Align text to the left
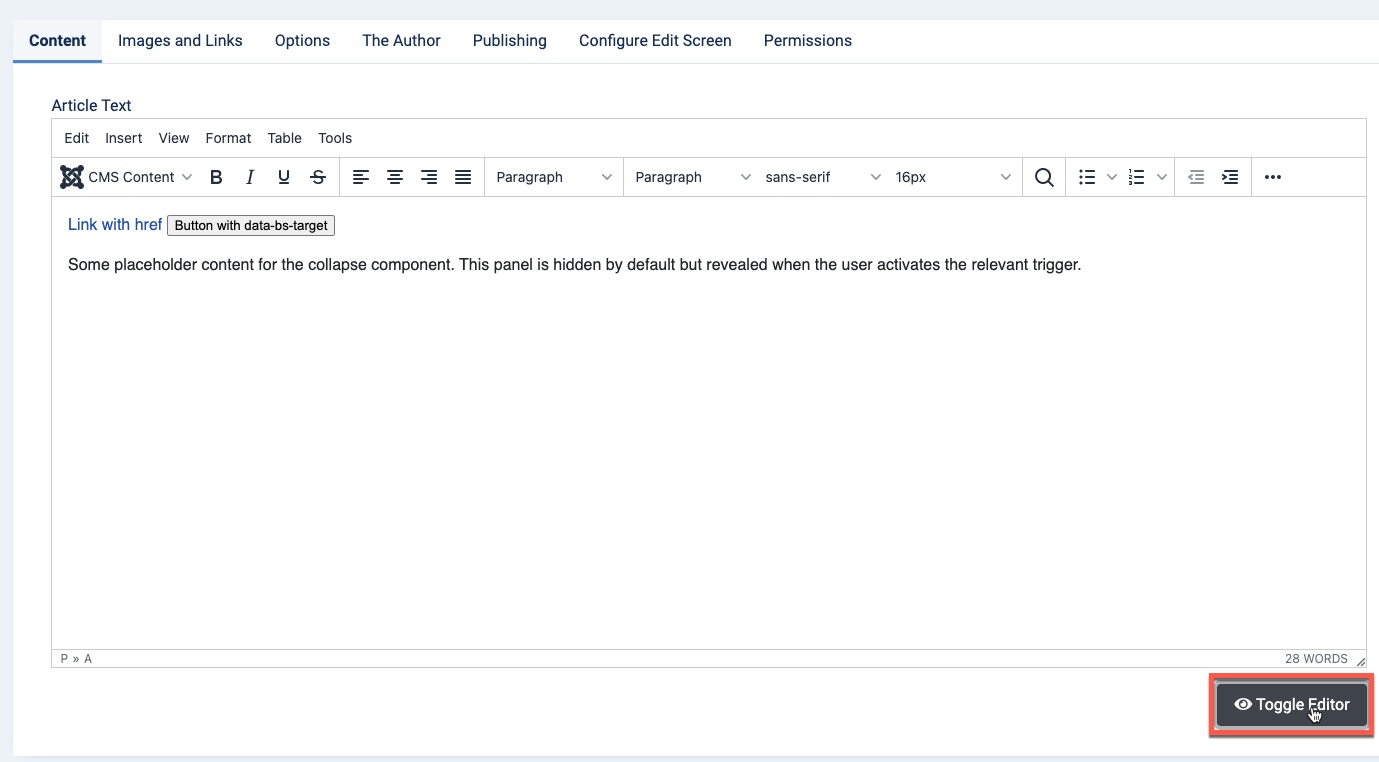This screenshot has width=1379, height=762. point(361,177)
